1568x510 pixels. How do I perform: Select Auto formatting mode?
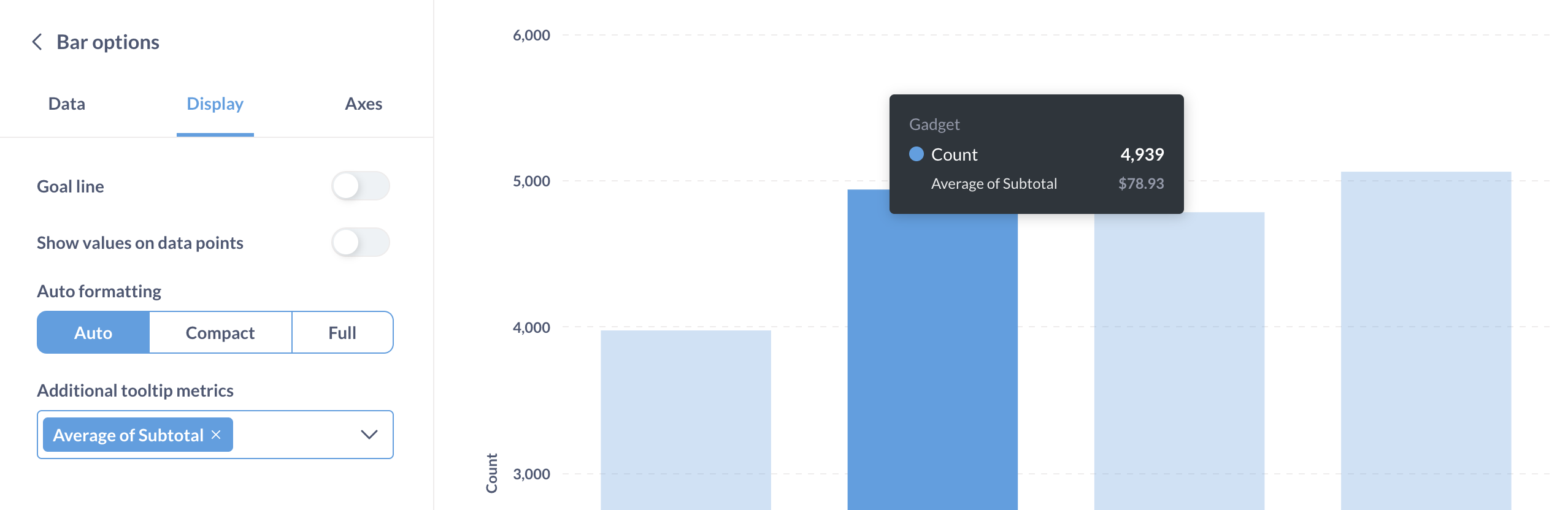pos(93,332)
